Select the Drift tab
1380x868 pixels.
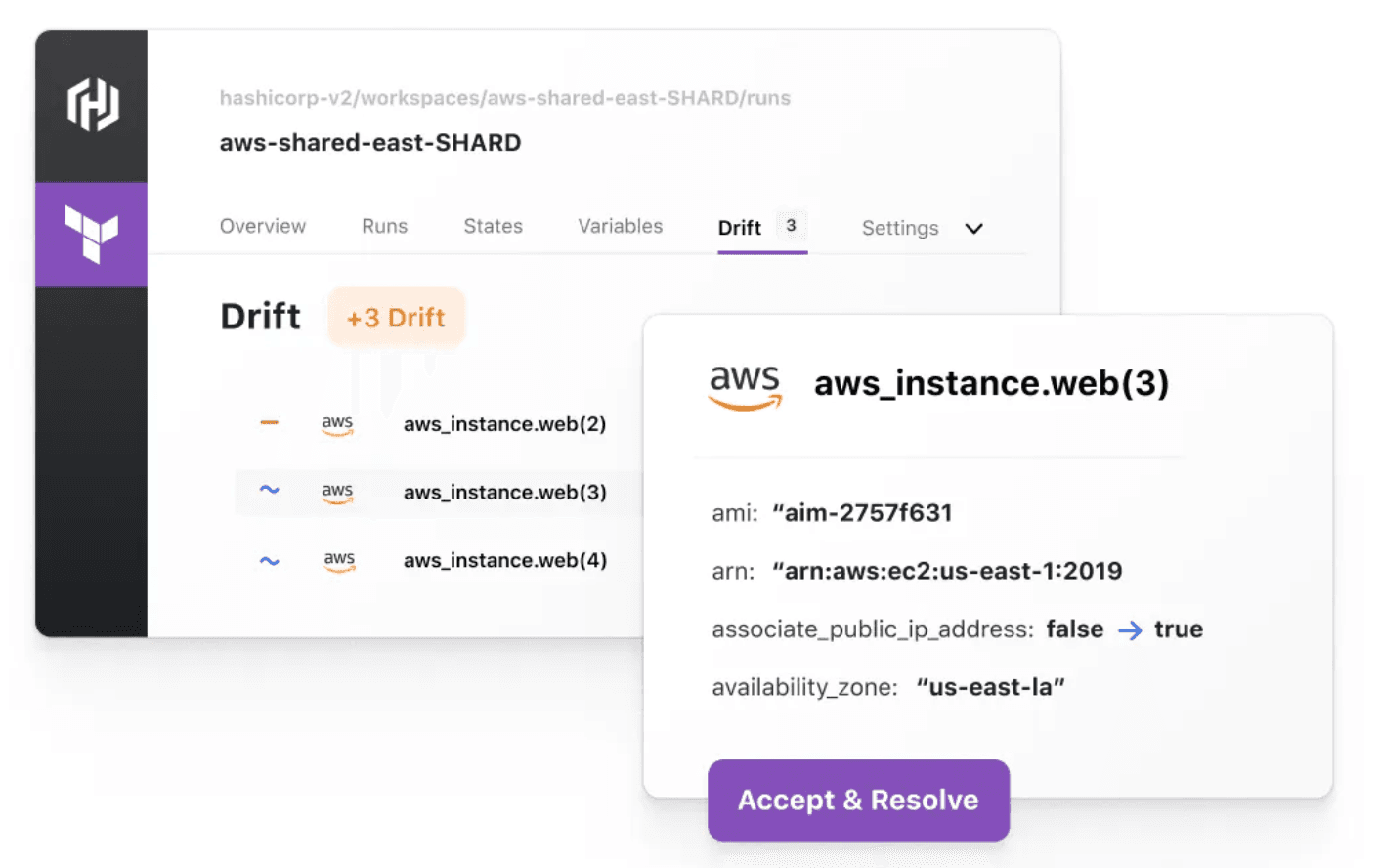740,228
